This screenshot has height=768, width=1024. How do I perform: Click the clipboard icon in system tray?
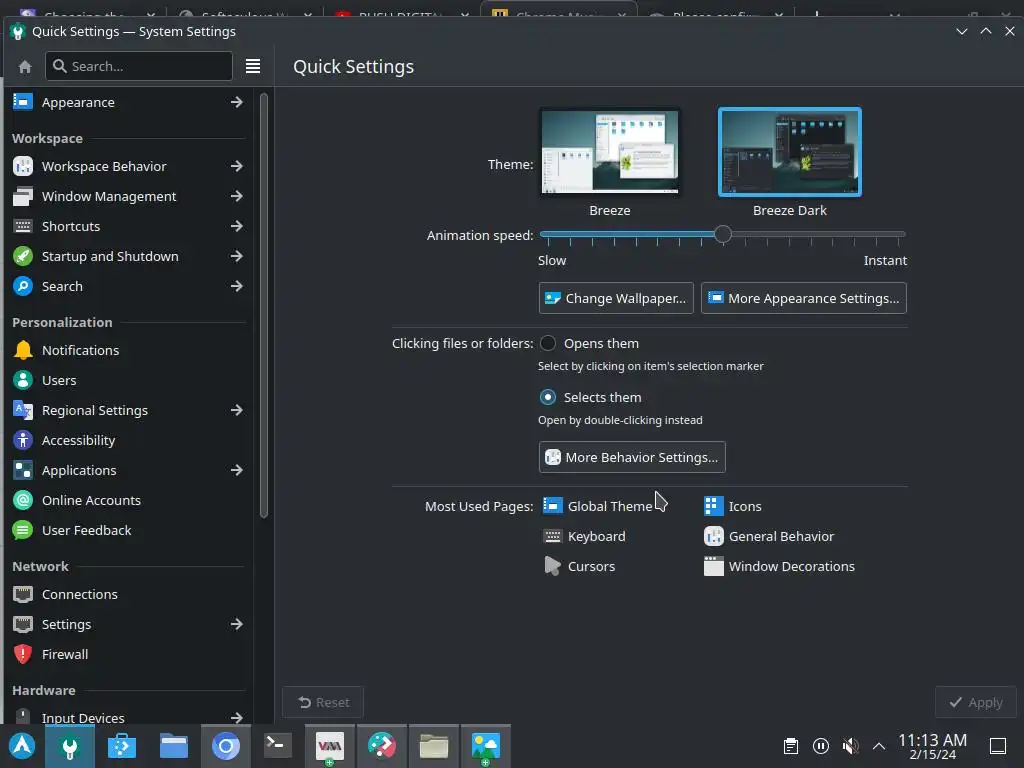[791, 746]
